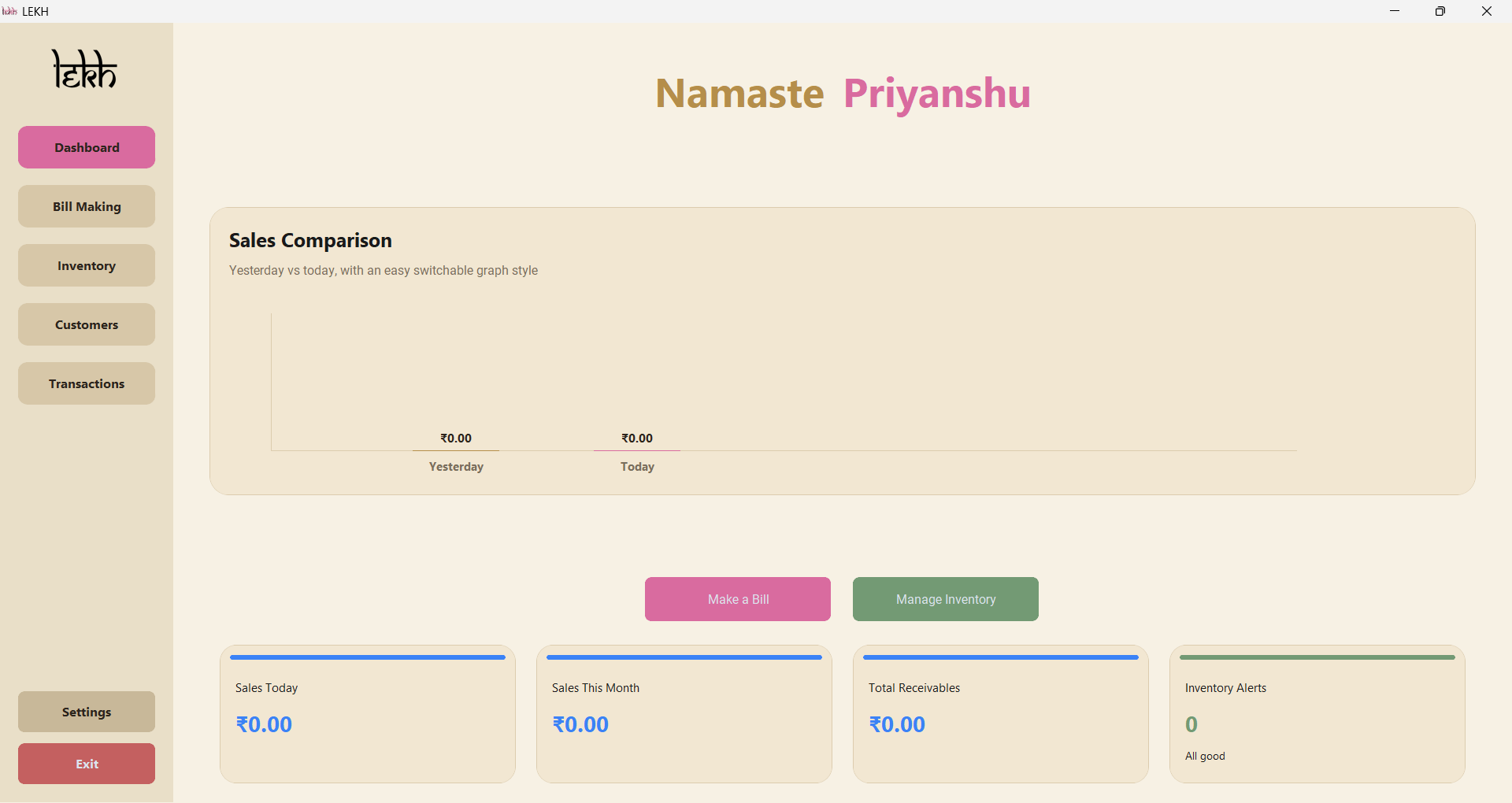The image size is (1512, 803).
Task: Open the Bill Making section
Action: click(86, 205)
